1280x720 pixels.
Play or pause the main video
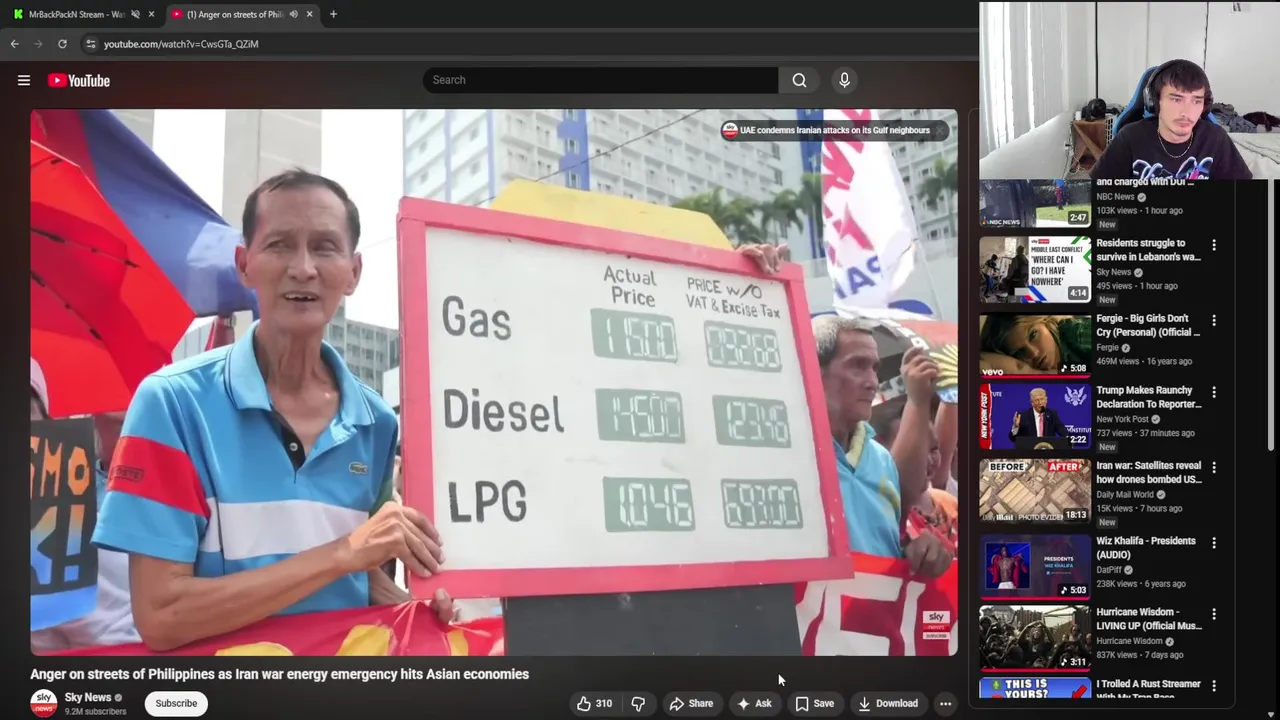click(494, 382)
